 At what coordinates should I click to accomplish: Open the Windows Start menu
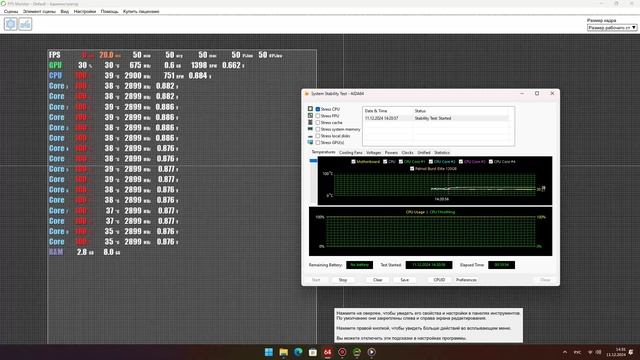point(269,352)
